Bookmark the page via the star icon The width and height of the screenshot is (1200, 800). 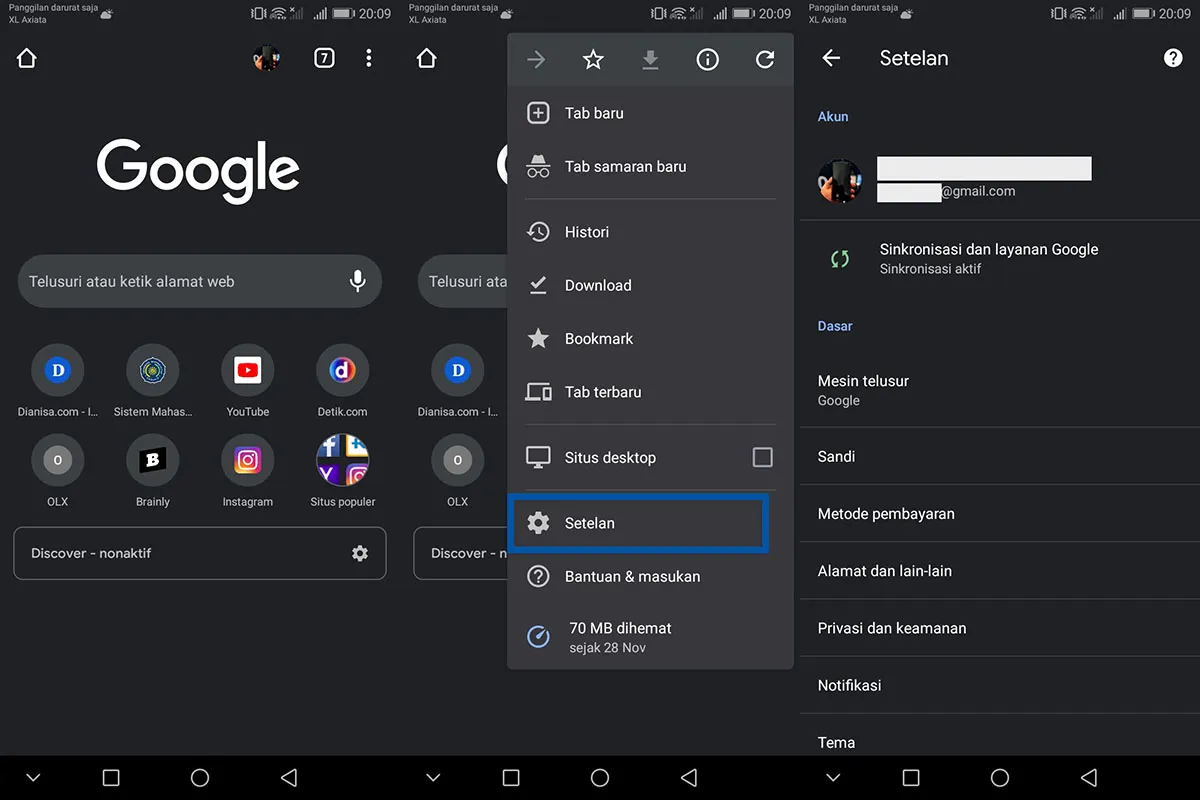(593, 59)
